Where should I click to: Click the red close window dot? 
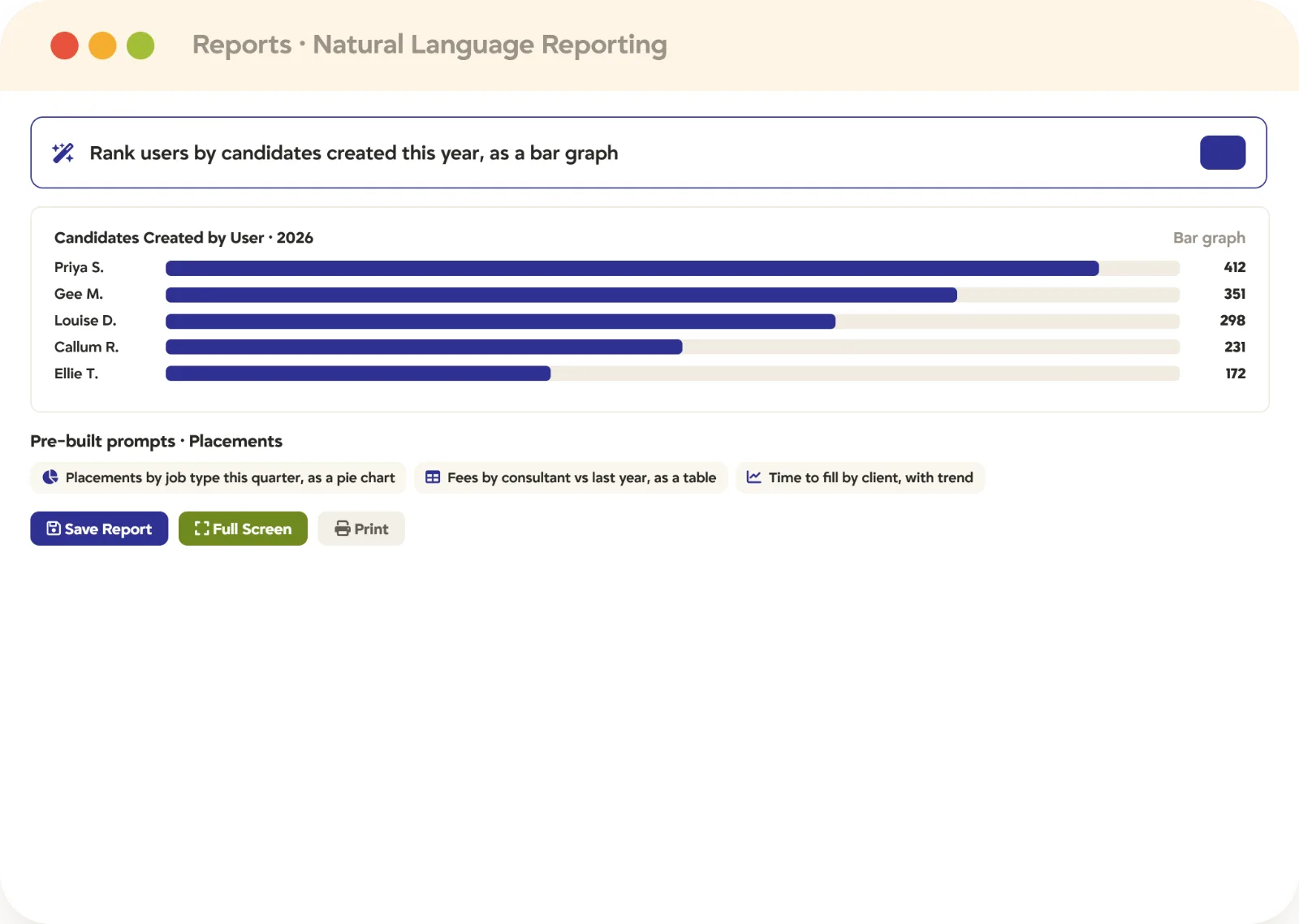65,45
